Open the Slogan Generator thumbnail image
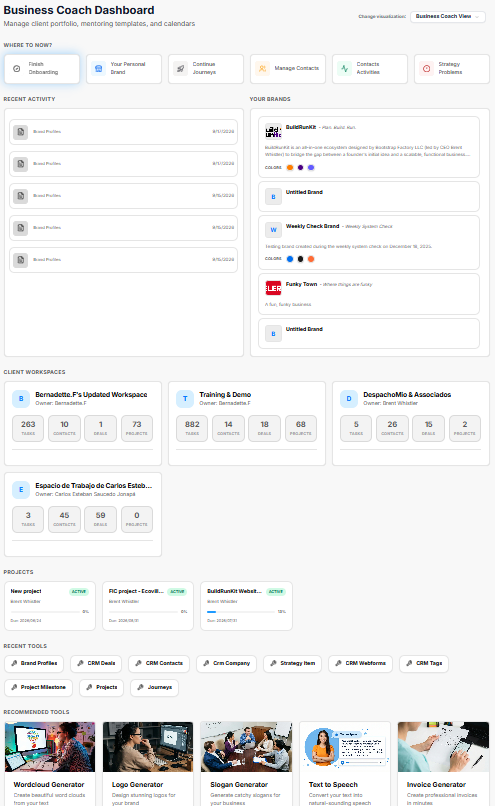Screen dimensions: 495x806 coord(246,747)
